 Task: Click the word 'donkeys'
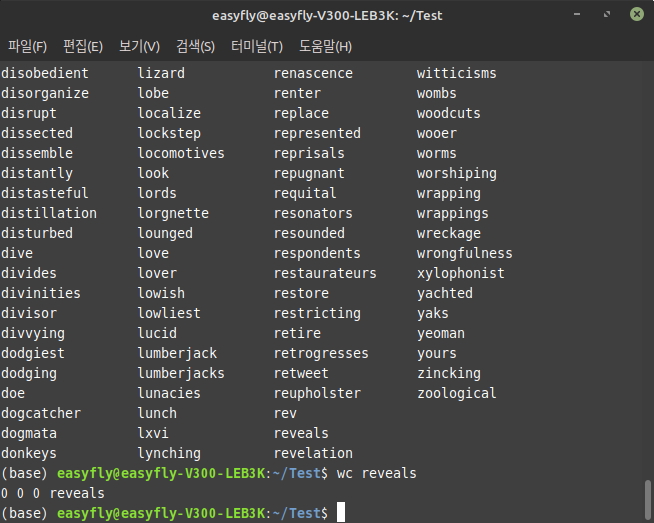tap(29, 454)
